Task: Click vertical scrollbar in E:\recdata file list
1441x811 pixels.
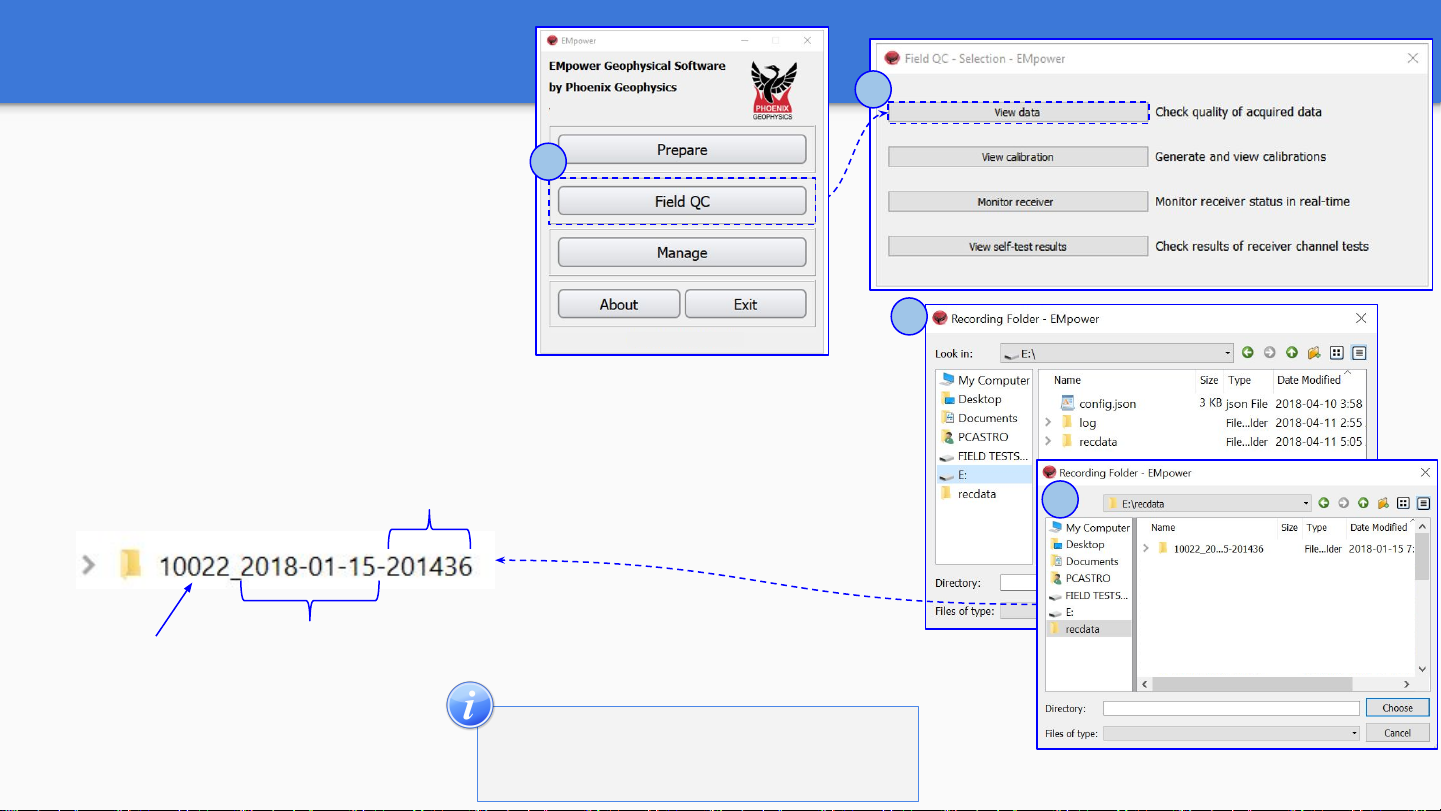Action: tap(1422, 598)
